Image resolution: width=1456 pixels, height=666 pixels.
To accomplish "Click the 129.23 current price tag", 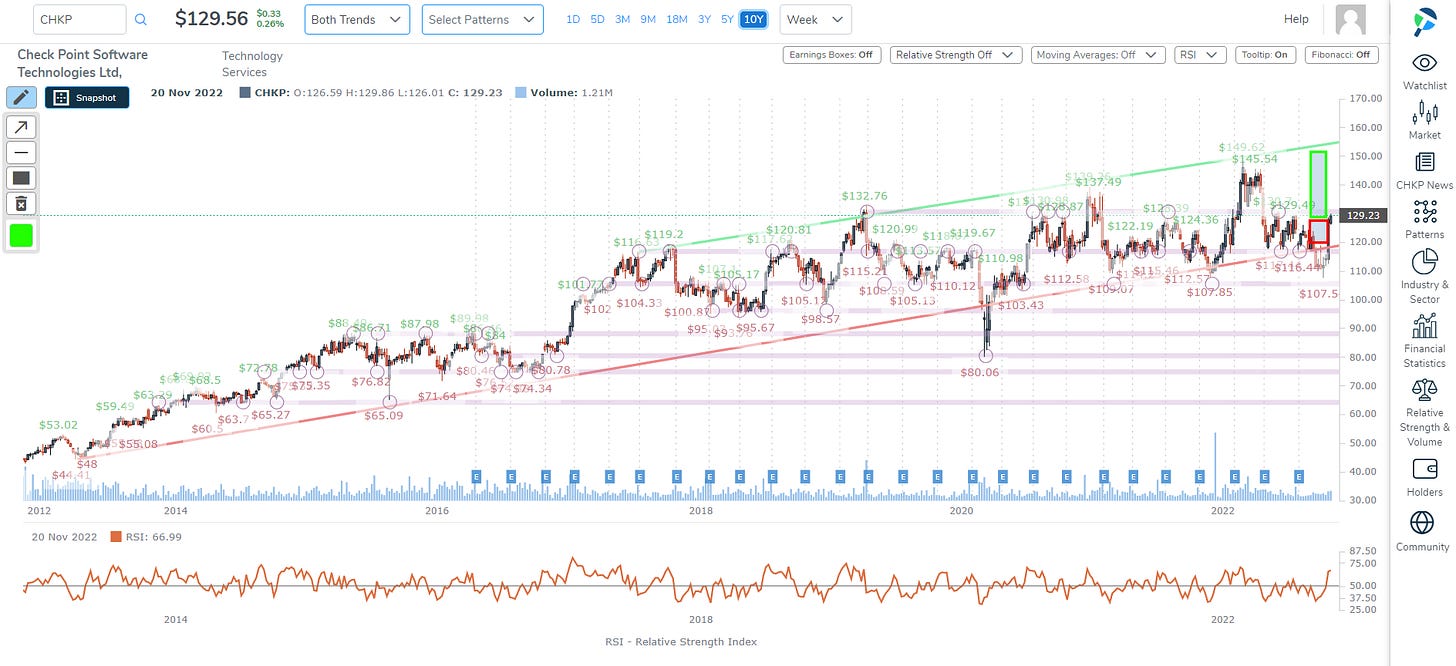I will (x=1364, y=215).
